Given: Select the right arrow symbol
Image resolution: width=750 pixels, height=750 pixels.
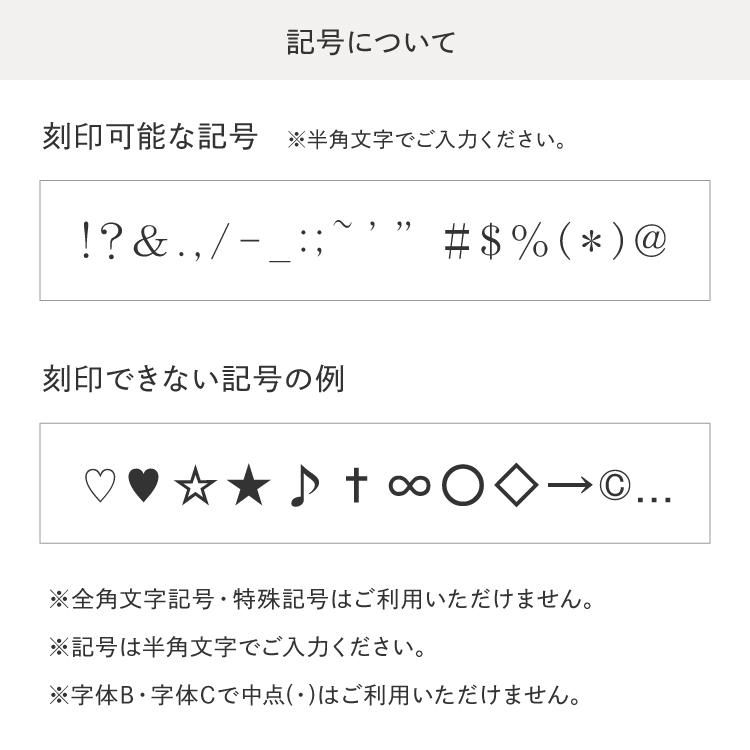Looking at the screenshot, I should [571, 487].
